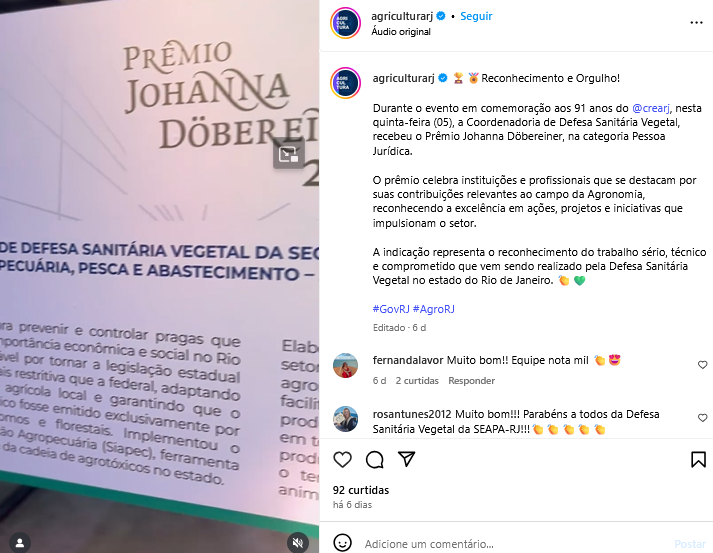Reply to fernandalavor's comment
Screen dimensions: 713x553
[x=472, y=381]
